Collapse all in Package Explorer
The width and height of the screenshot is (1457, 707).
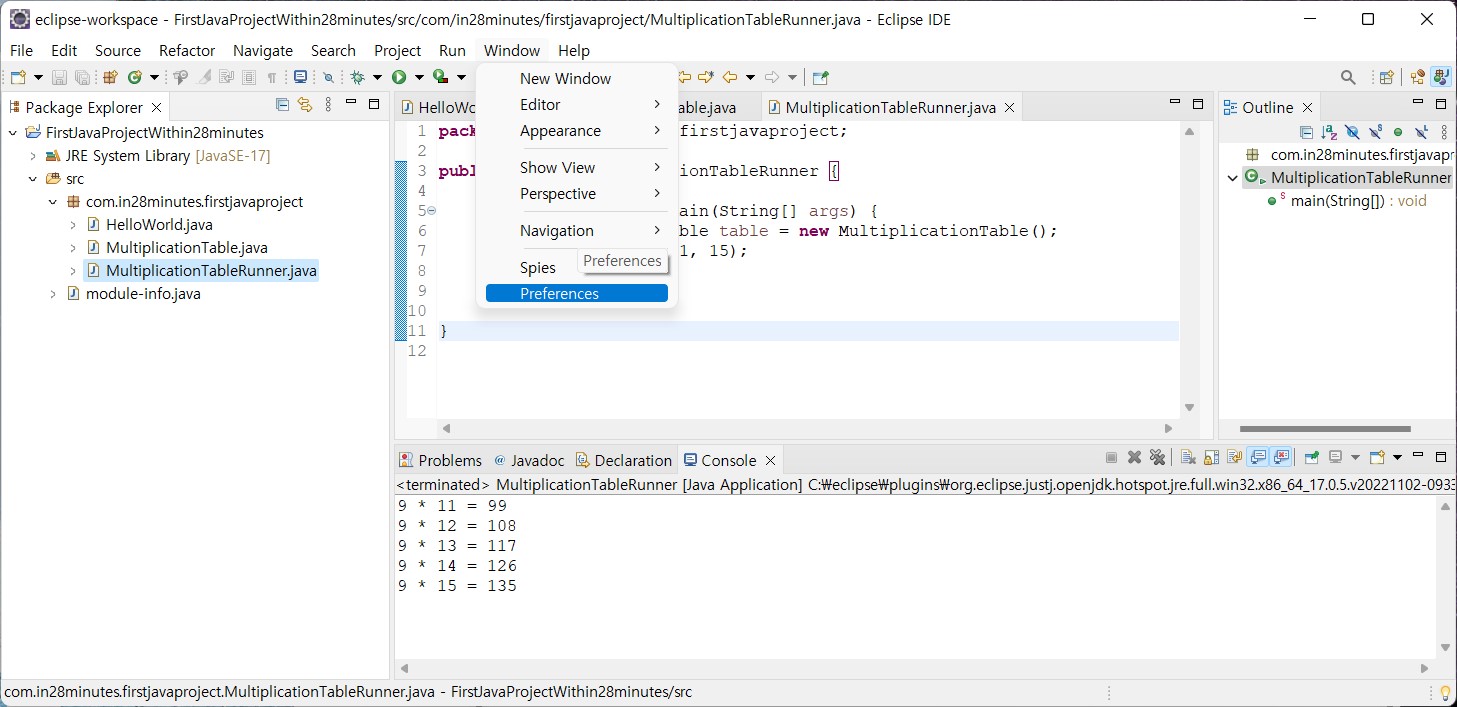pos(282,104)
